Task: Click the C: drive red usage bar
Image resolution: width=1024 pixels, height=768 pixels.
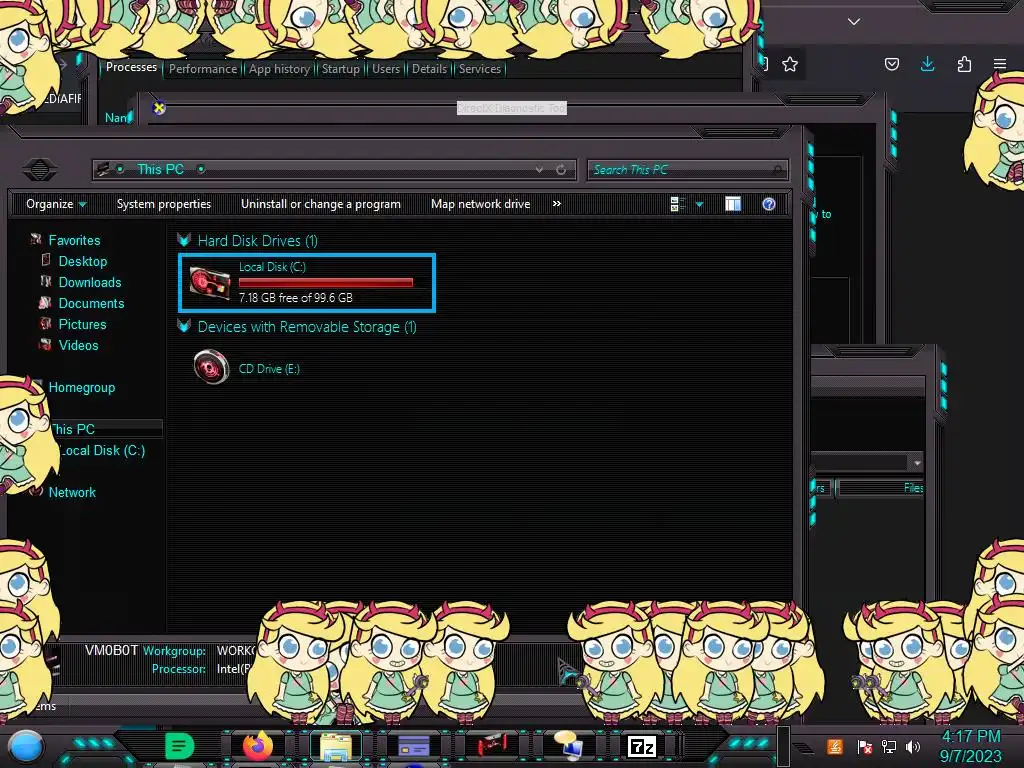Action: pyautogui.click(x=326, y=282)
